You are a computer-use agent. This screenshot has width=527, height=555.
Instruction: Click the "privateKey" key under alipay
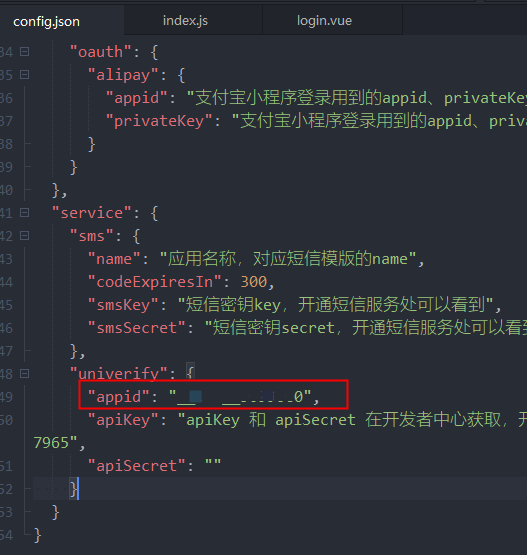[159, 121]
